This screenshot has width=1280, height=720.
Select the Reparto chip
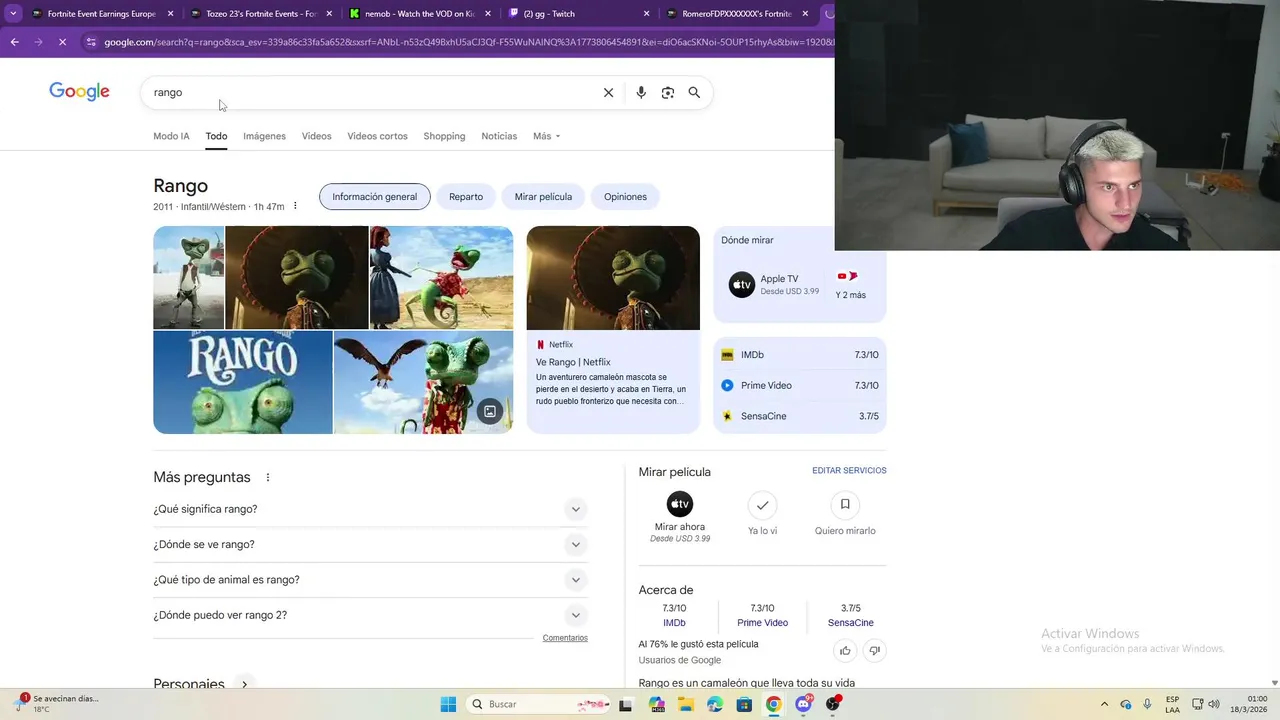pyautogui.click(x=466, y=197)
